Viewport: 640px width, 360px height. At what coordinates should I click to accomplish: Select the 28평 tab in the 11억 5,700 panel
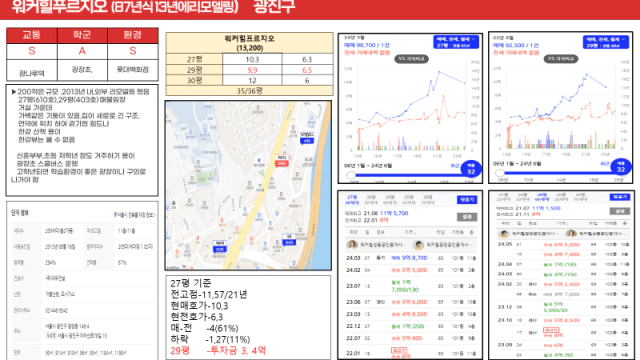tap(371, 200)
